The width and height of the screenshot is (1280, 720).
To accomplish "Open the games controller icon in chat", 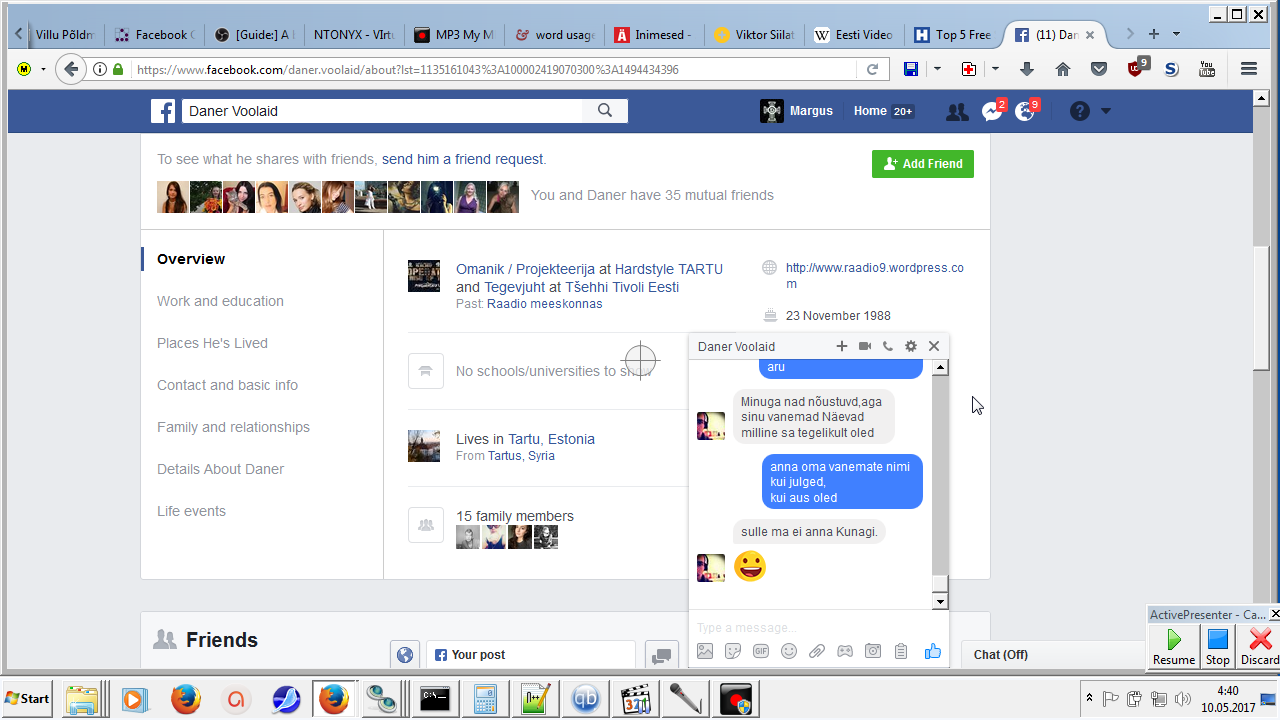I will point(845,651).
